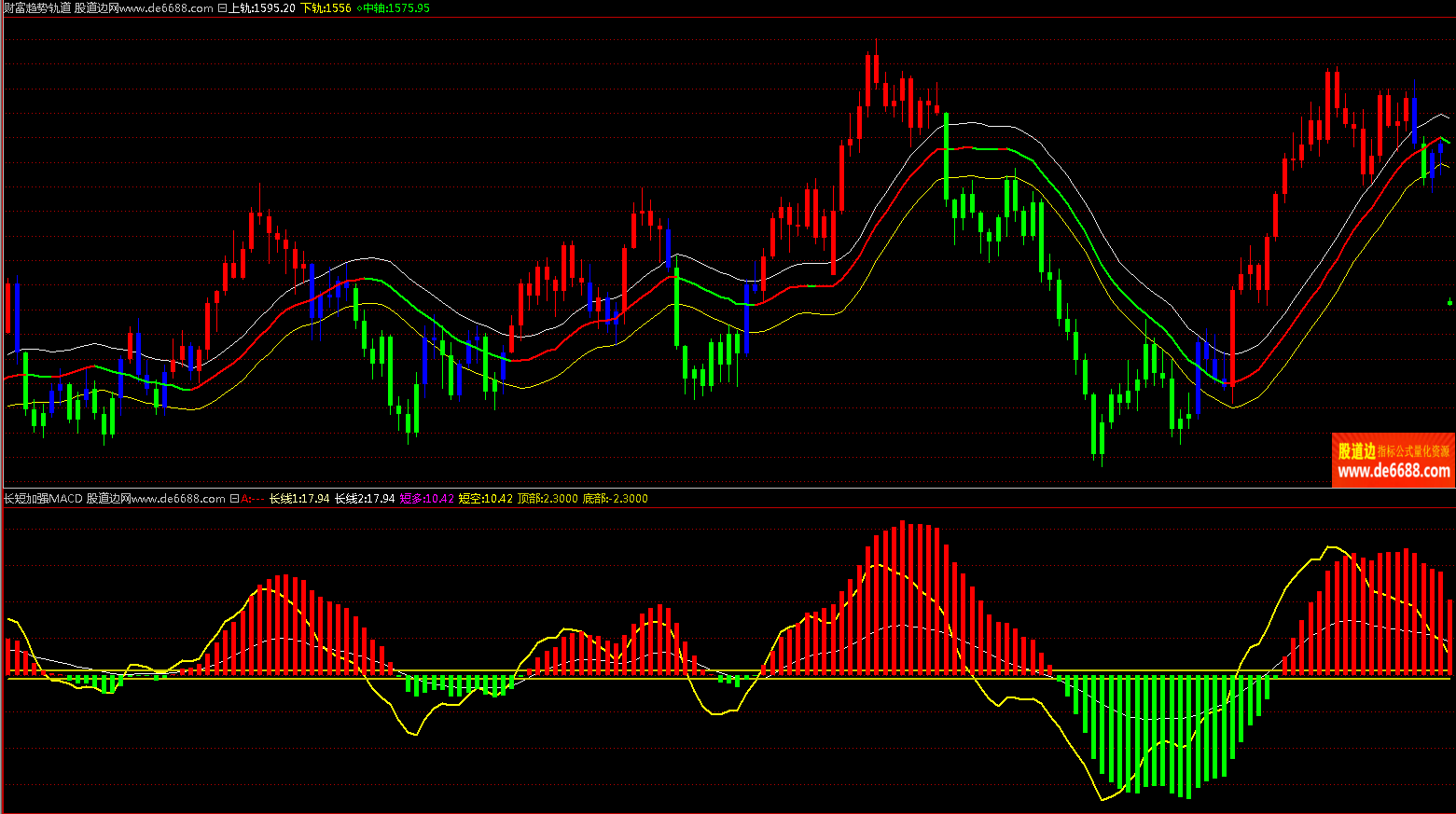Viewport: 1456px width, 814px height.
Task: Click the green diamond before 中轴
Action: (x=359, y=8)
